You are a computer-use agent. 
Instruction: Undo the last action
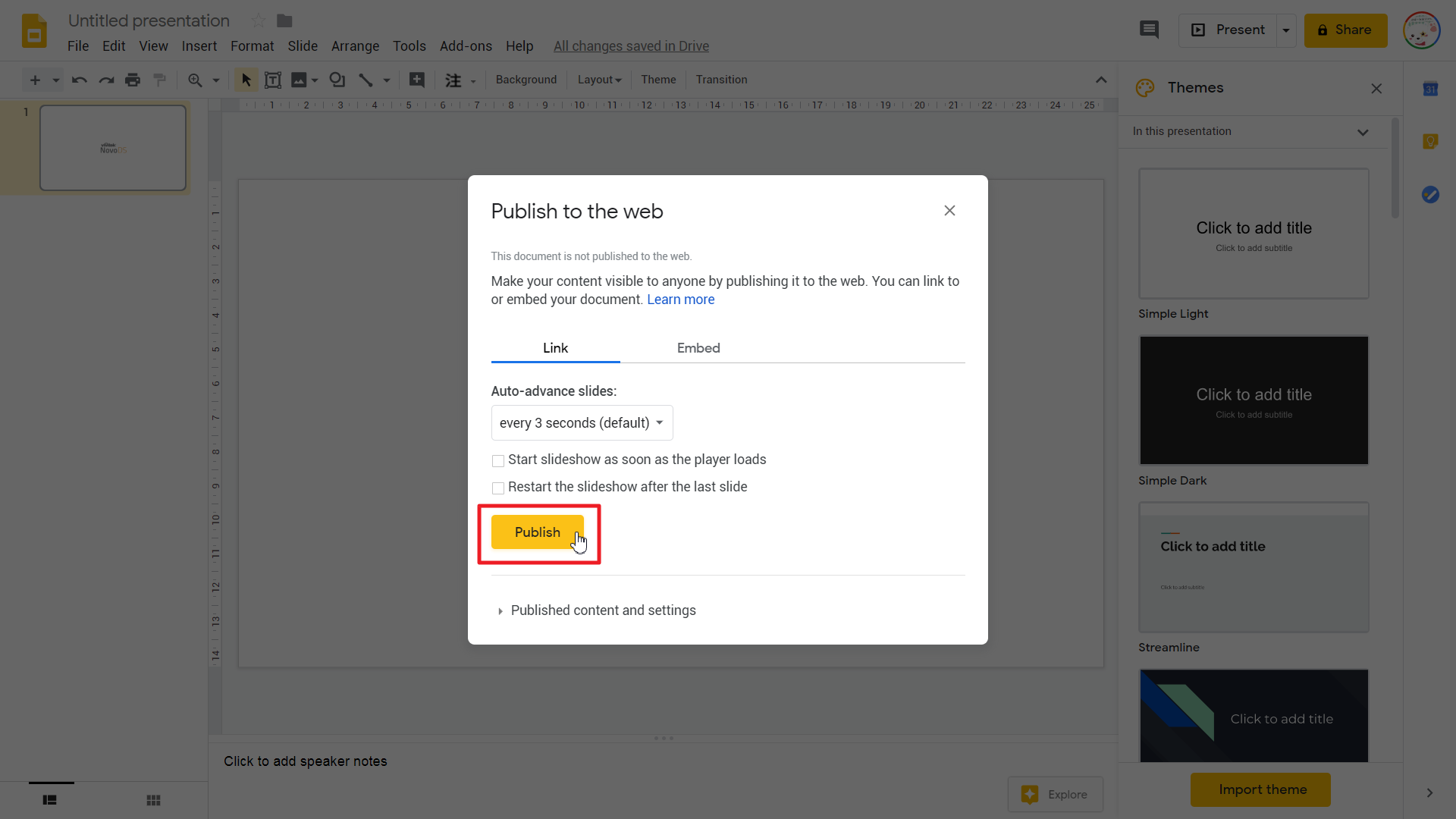[79, 80]
